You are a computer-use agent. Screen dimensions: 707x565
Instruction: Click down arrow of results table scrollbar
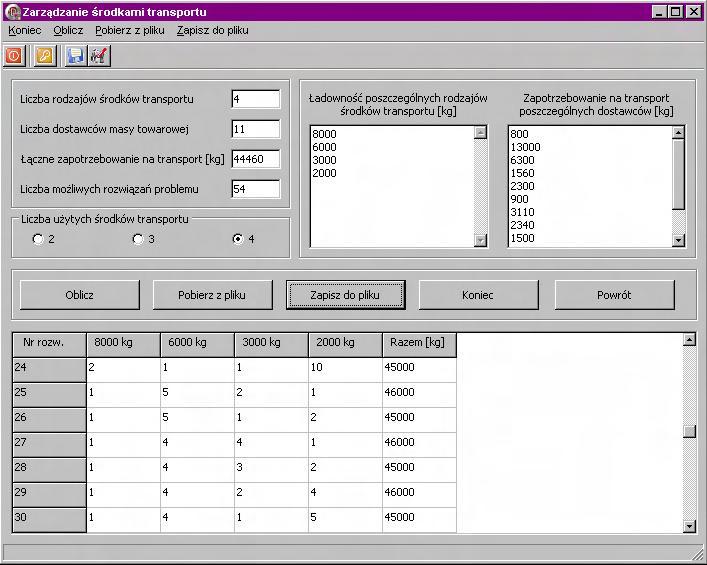[x=689, y=526]
